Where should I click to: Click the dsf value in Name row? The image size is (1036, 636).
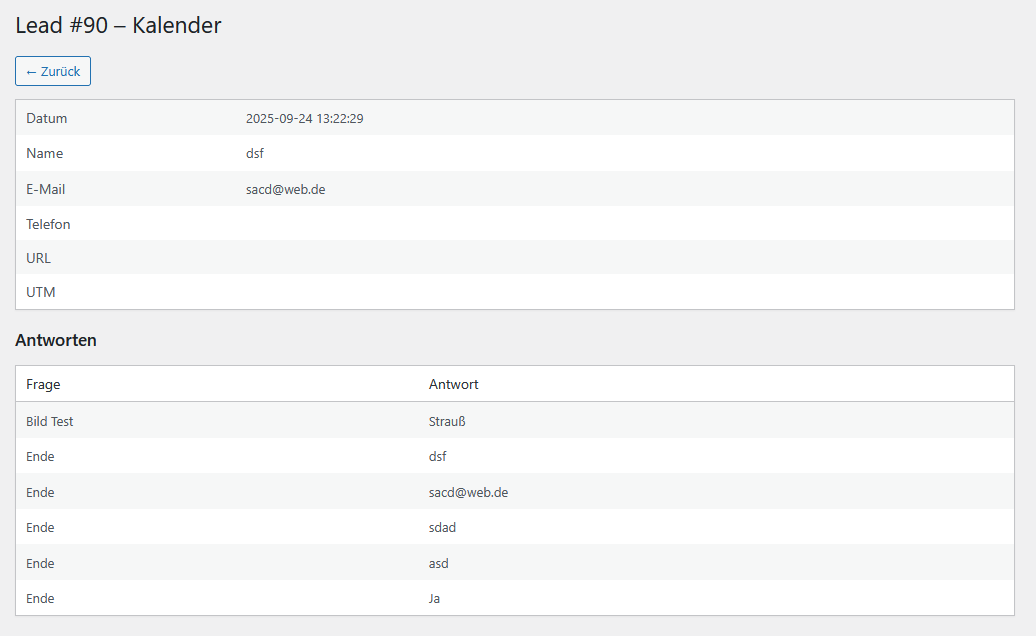pos(255,153)
